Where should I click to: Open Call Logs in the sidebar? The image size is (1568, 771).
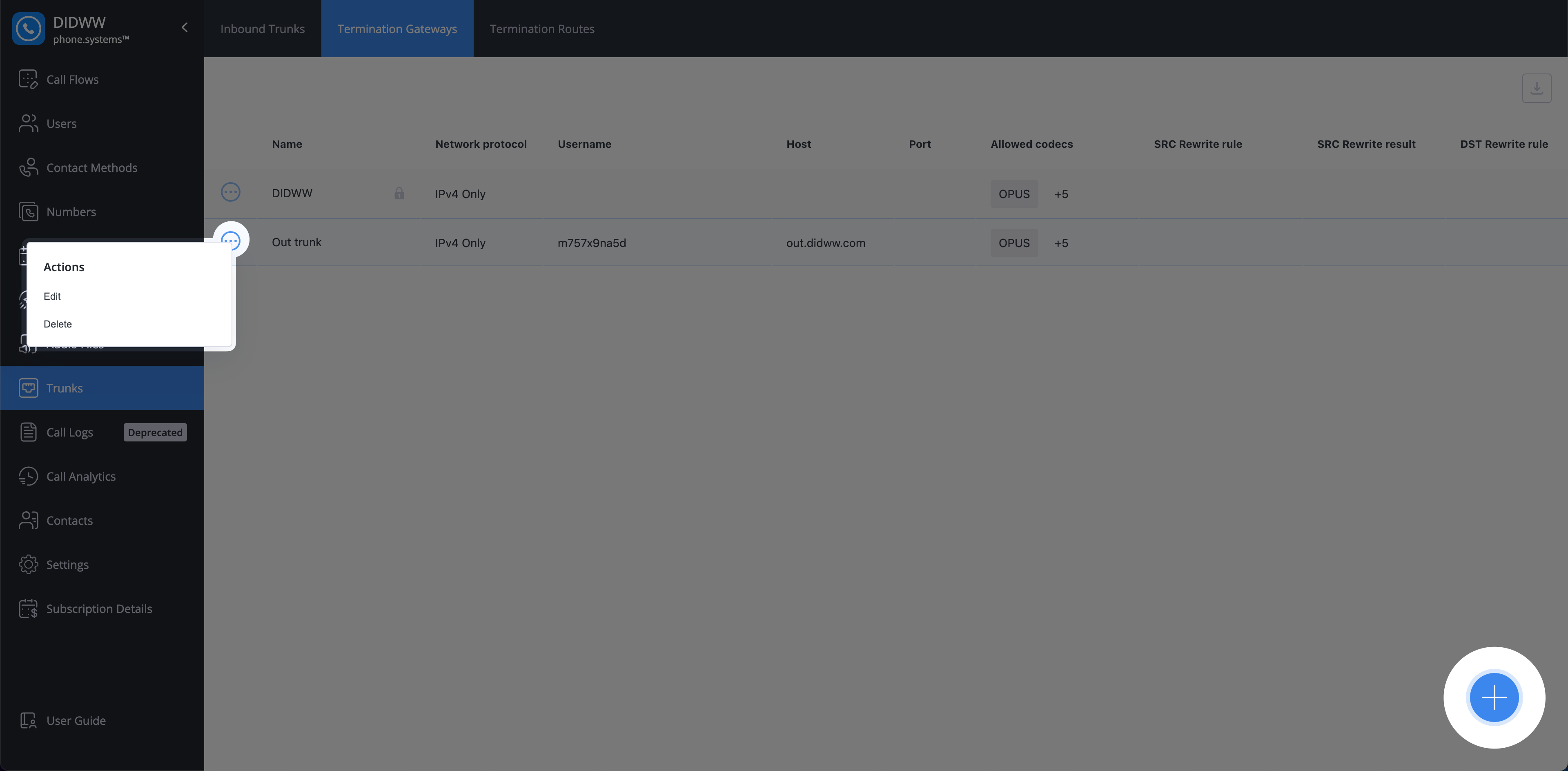coord(69,432)
